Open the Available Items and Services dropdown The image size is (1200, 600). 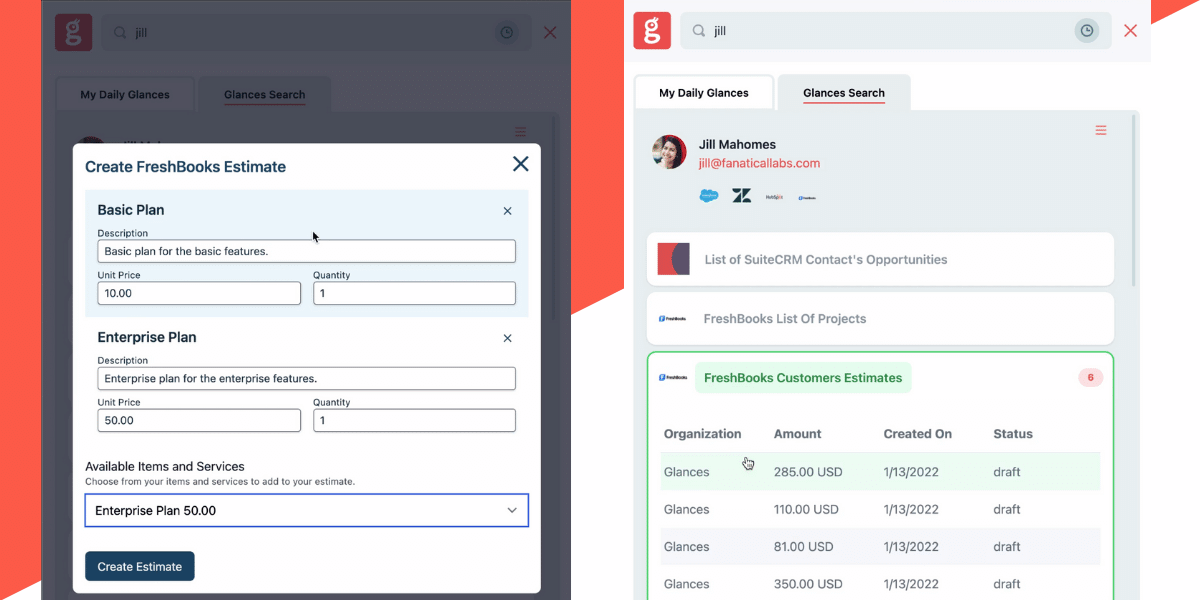click(307, 510)
